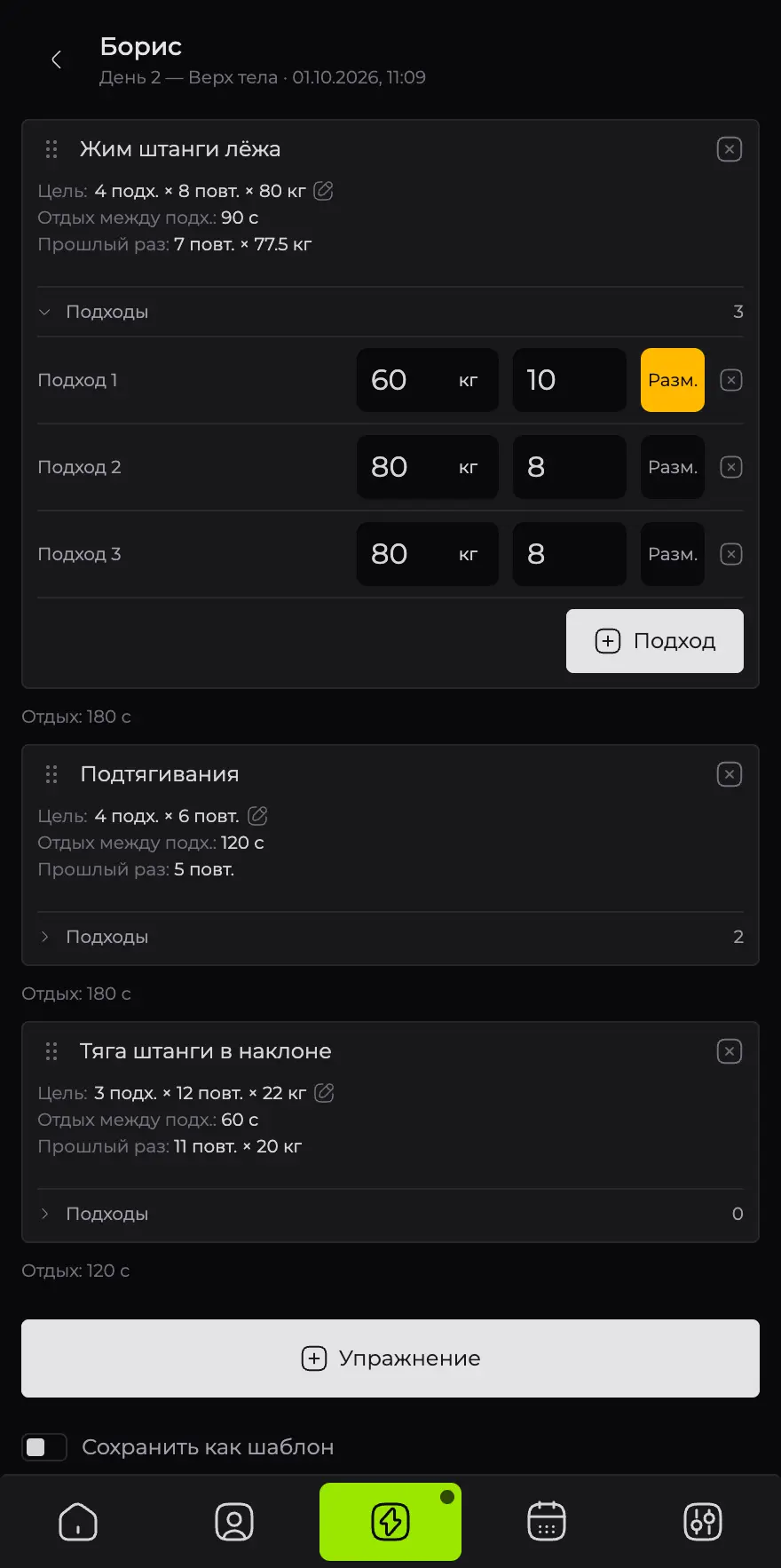Edit the goal for Жим штанги лёжа
Viewport: 781px width, 1568px height.
[x=324, y=191]
